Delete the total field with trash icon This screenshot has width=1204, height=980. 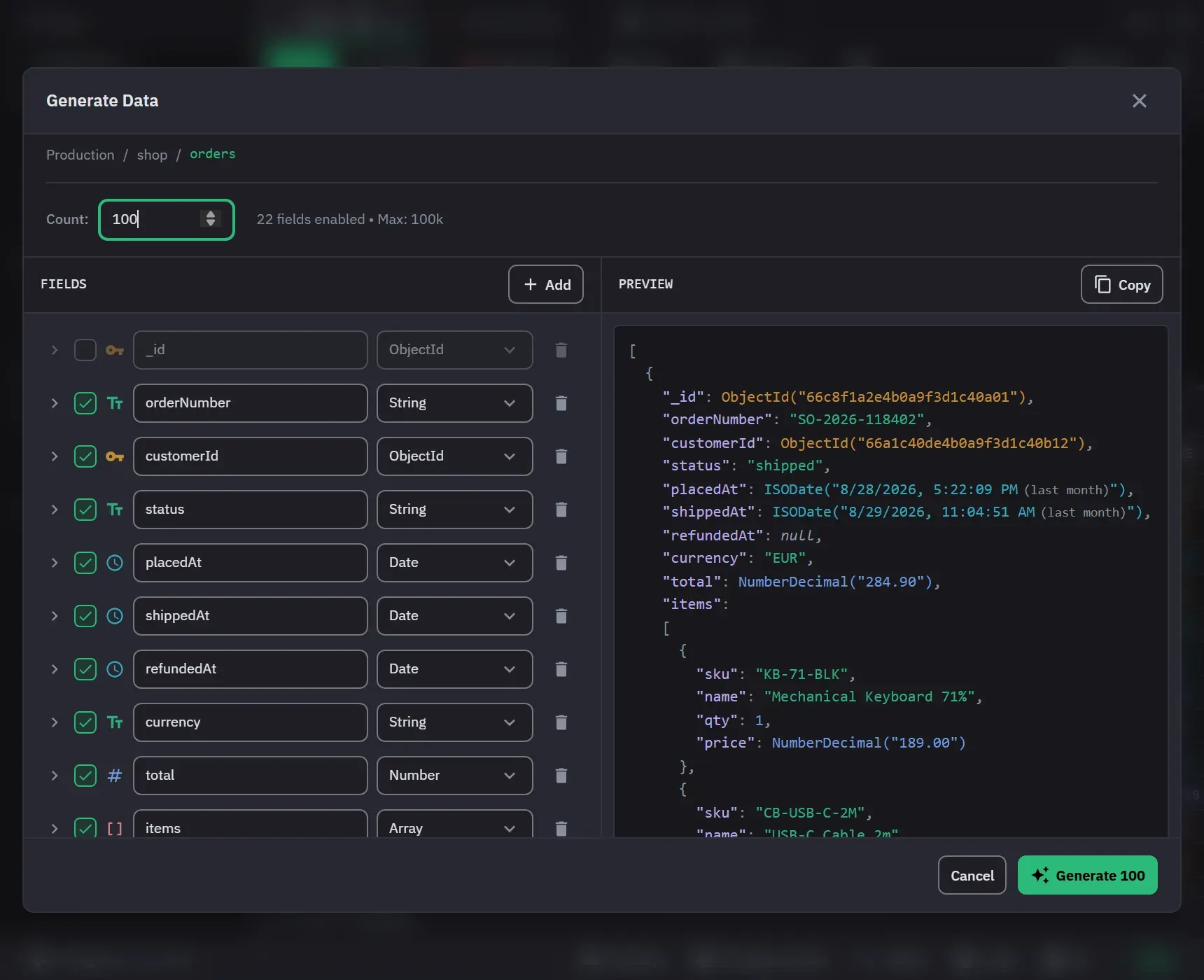coord(561,776)
